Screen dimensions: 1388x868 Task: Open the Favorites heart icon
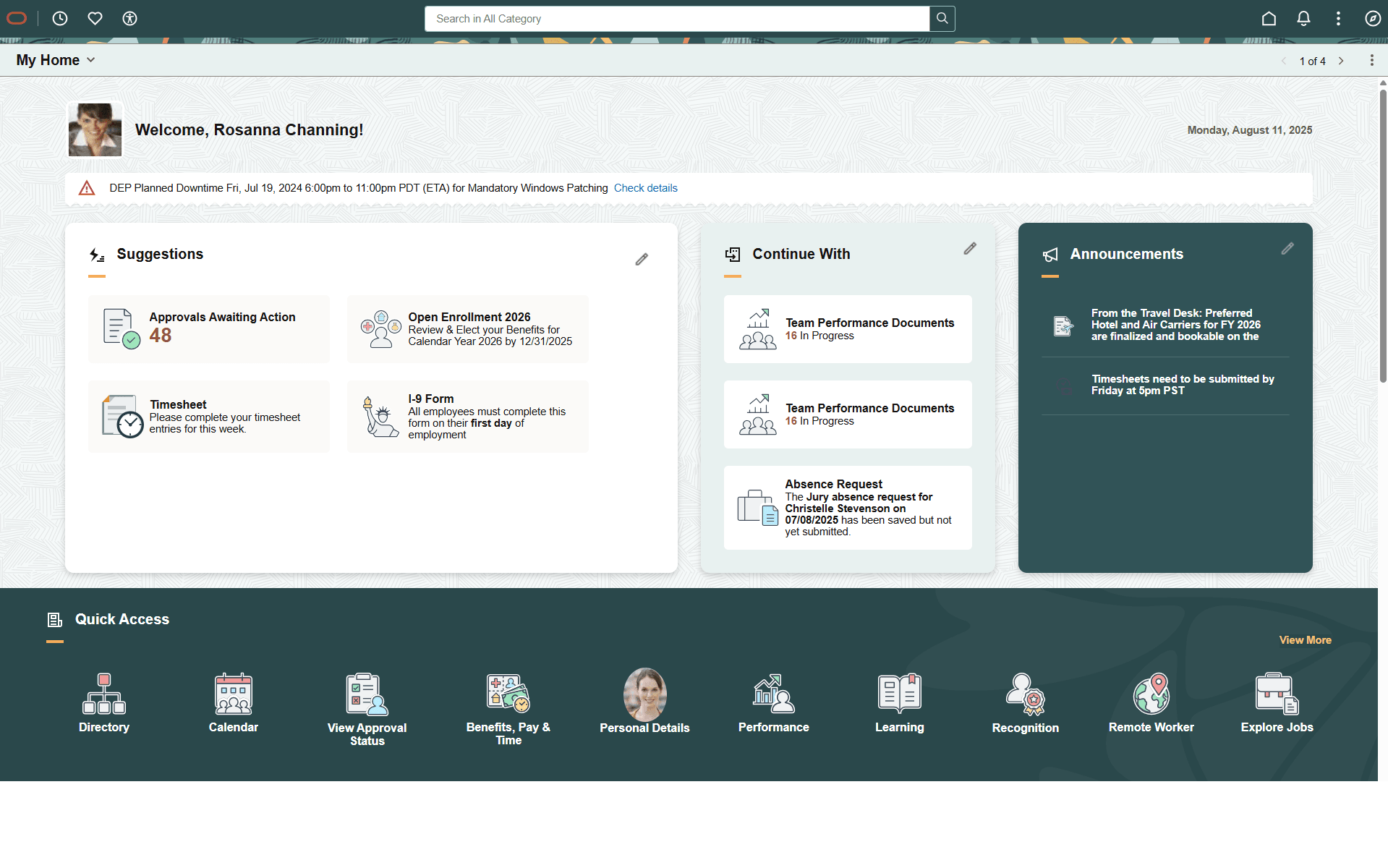pos(95,19)
